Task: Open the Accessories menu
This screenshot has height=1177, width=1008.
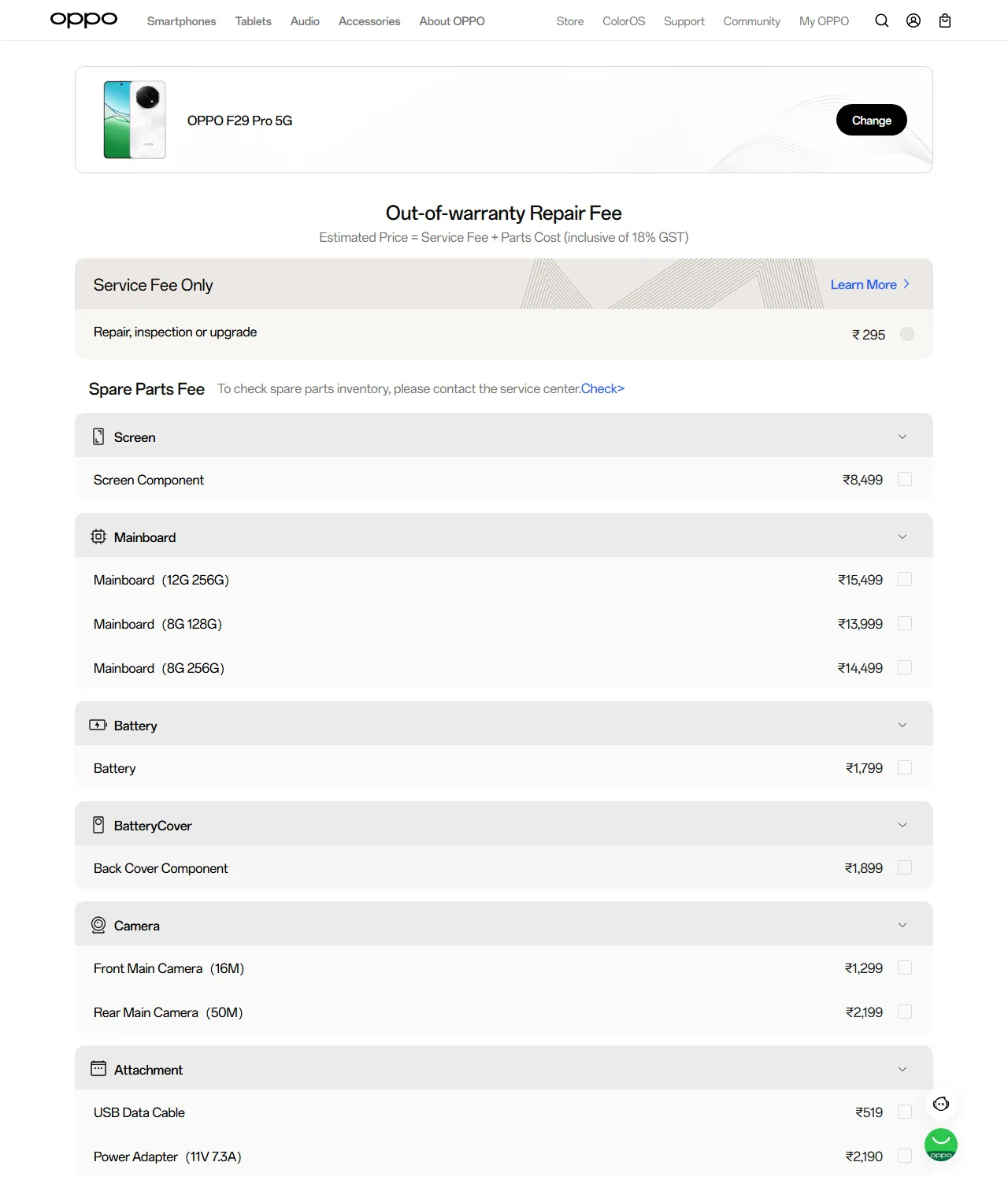Action: (x=369, y=21)
